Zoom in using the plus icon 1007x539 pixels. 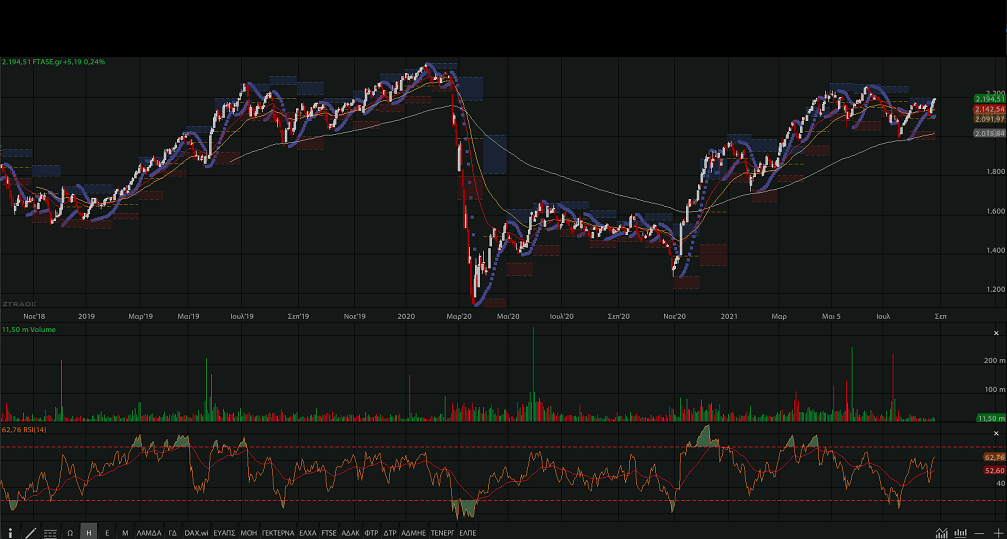[x=997, y=532]
